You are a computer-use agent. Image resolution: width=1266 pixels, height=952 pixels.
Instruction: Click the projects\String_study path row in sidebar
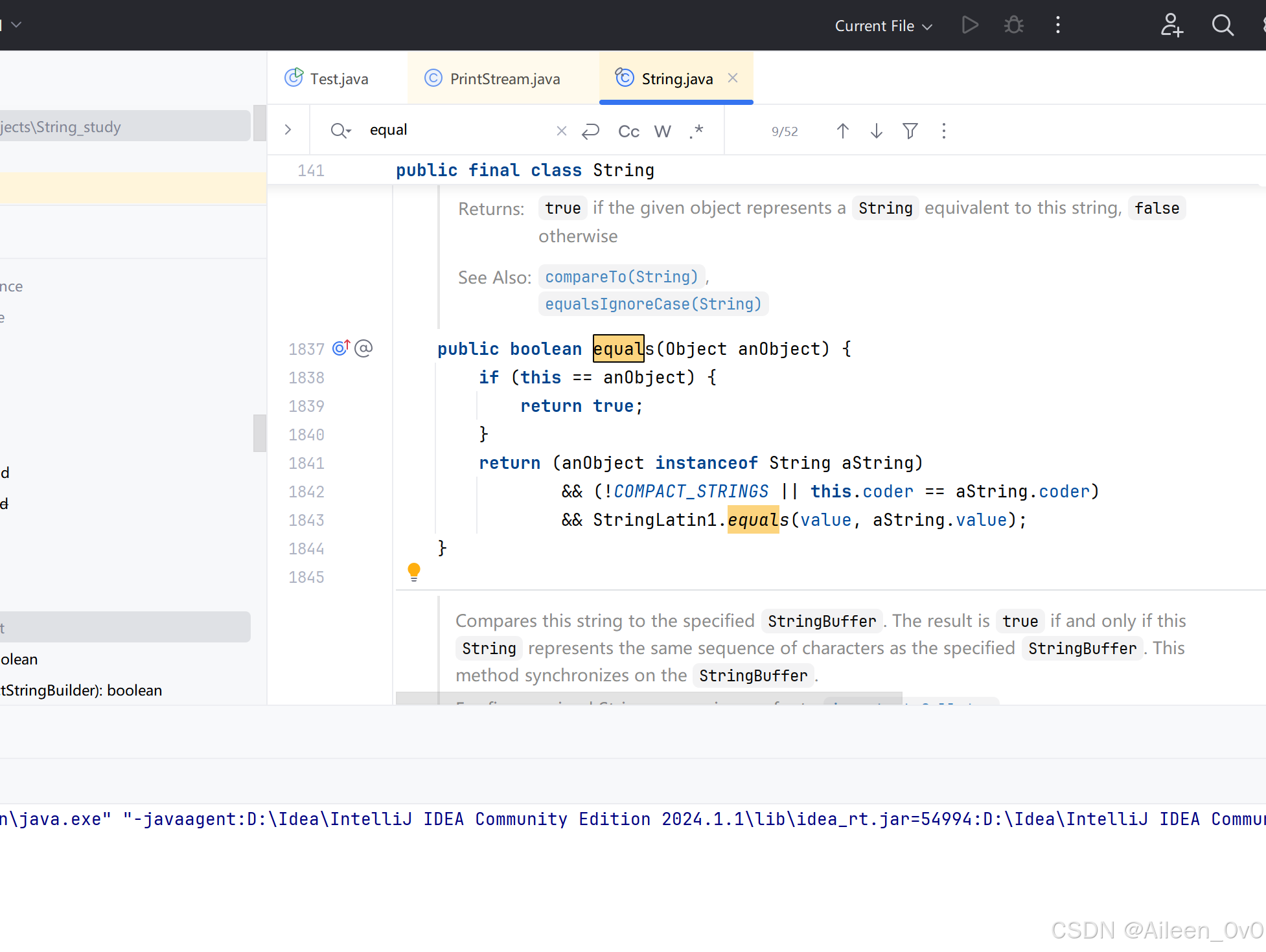point(125,126)
